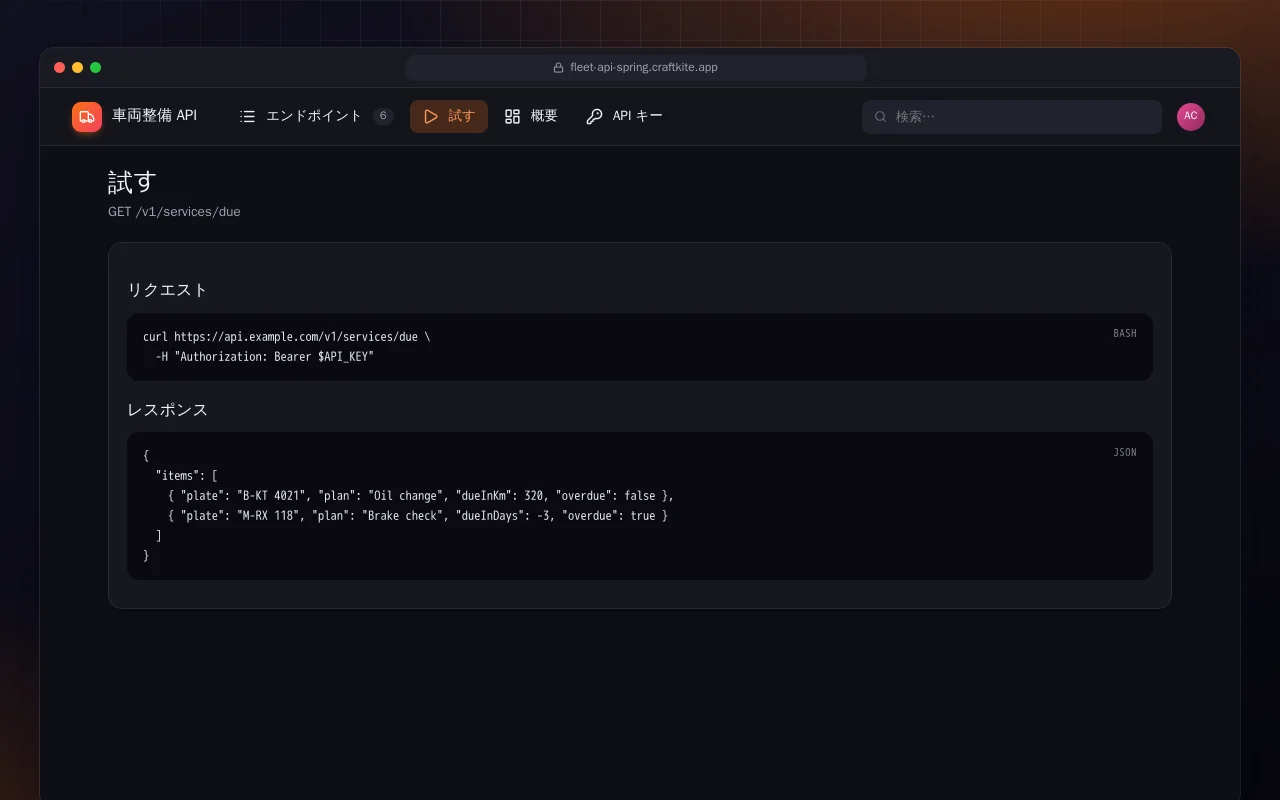The height and width of the screenshot is (800, 1280).
Task: Click the BASH language label
Action: pos(1125,333)
